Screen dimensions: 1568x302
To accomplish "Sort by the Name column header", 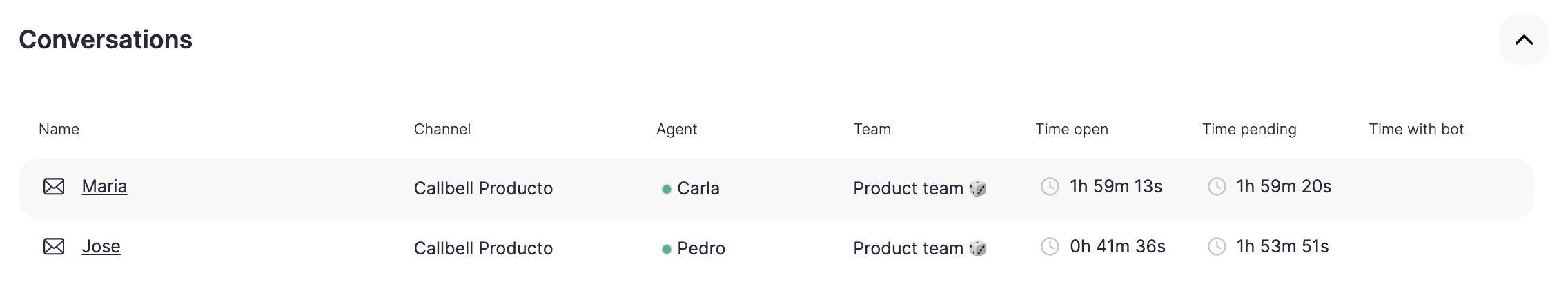I will pyautogui.click(x=59, y=129).
